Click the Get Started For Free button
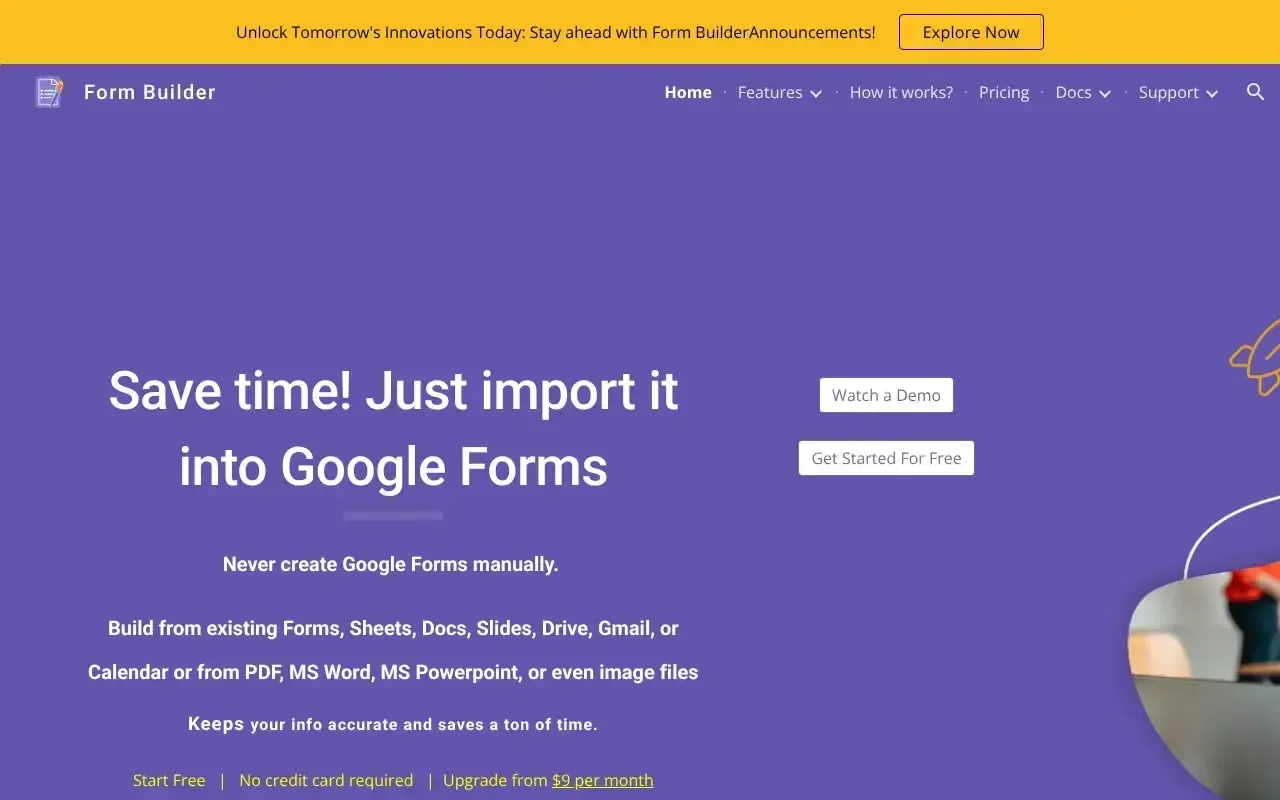1280x800 pixels. pos(885,457)
